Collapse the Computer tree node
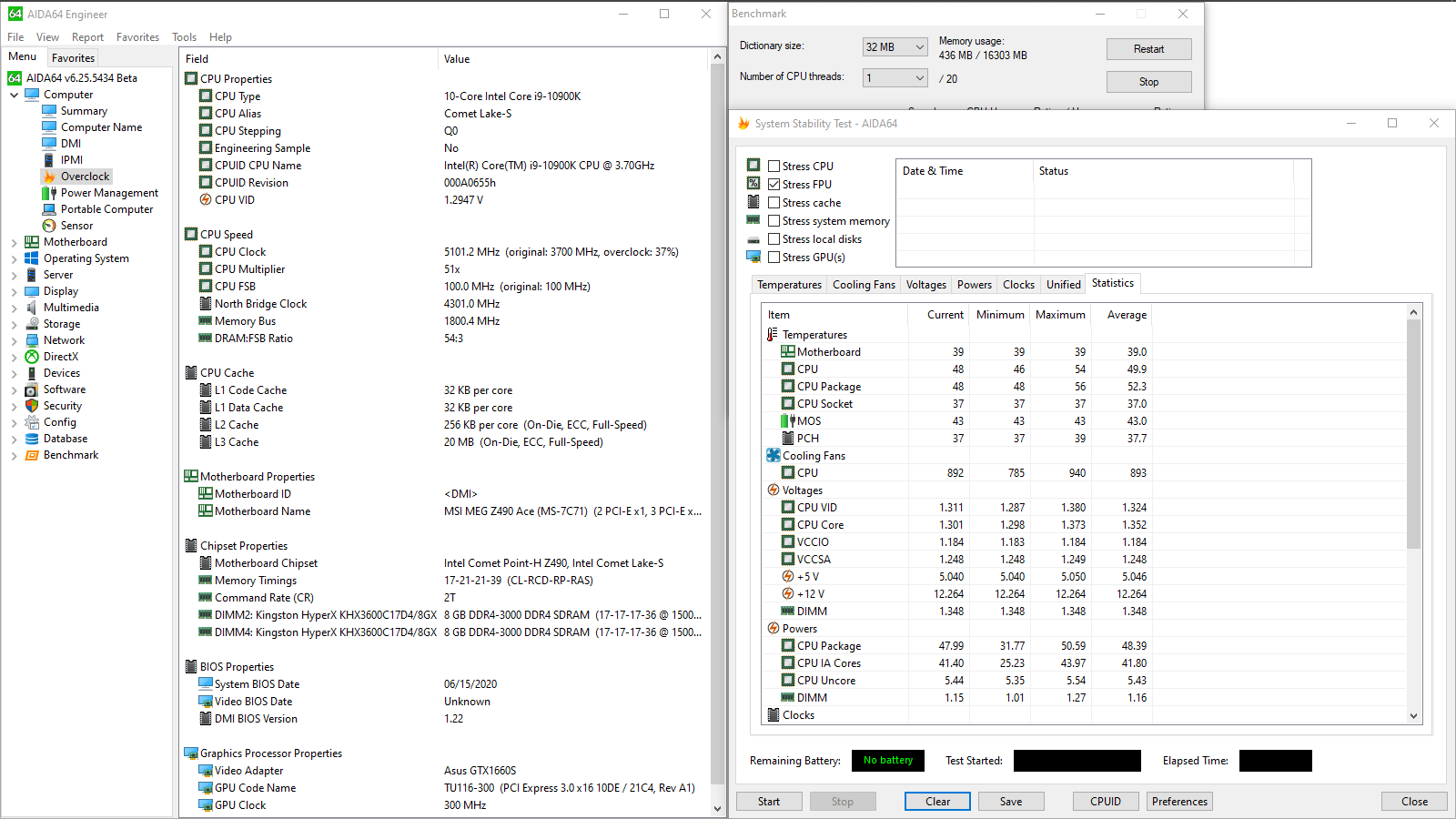Screen dimensions: 1456x819 pos(15,95)
